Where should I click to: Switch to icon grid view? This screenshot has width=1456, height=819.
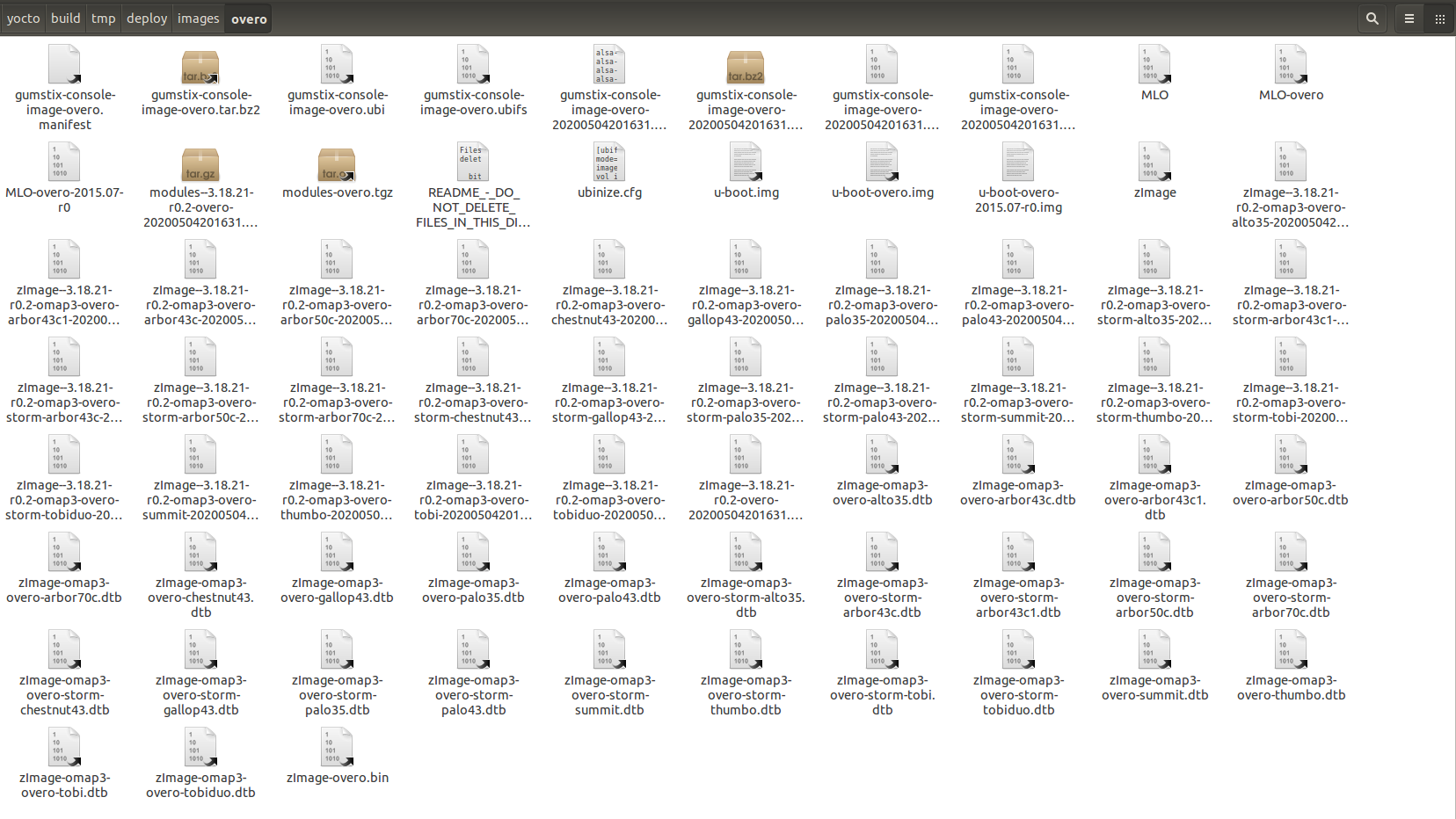1439,18
